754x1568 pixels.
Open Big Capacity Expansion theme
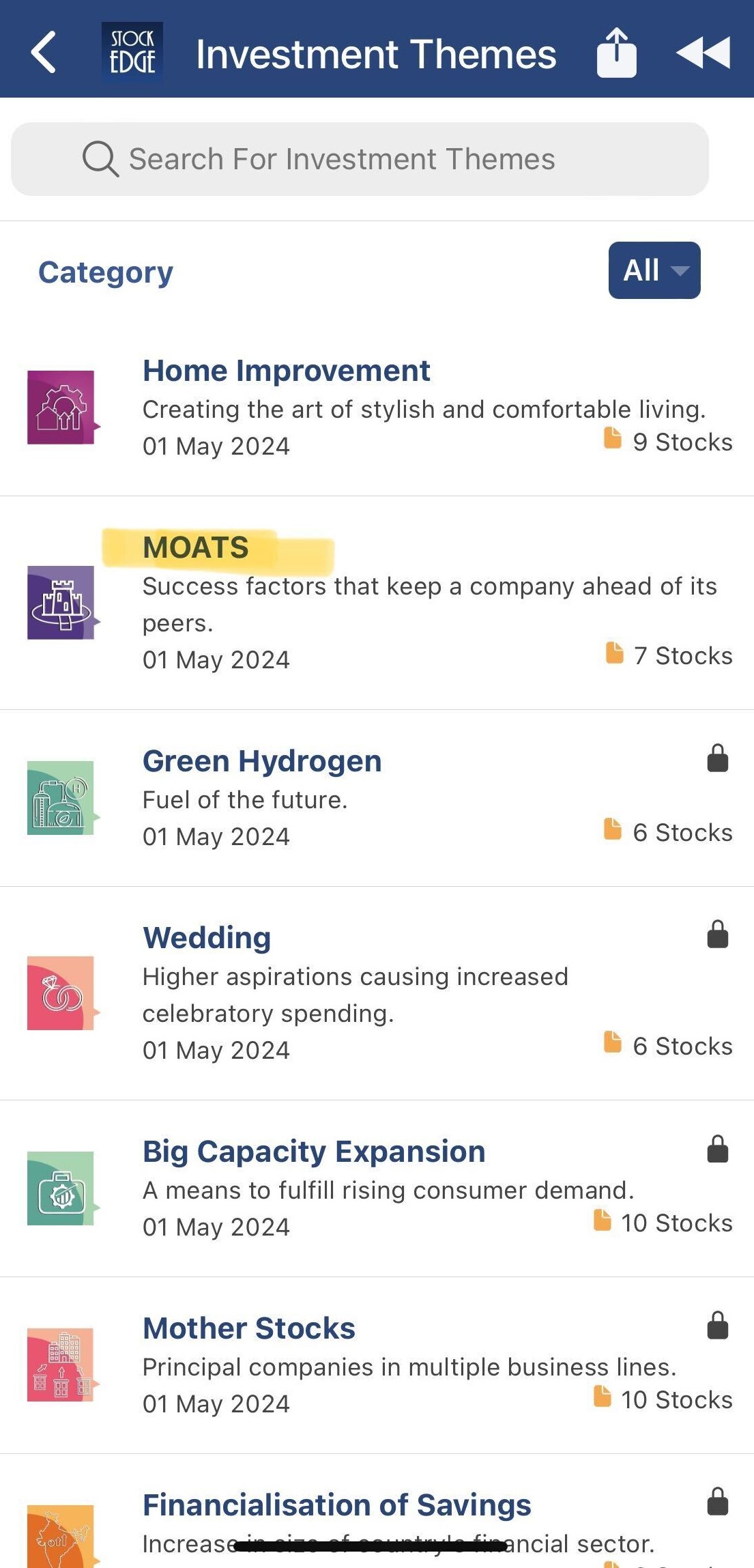(314, 1152)
